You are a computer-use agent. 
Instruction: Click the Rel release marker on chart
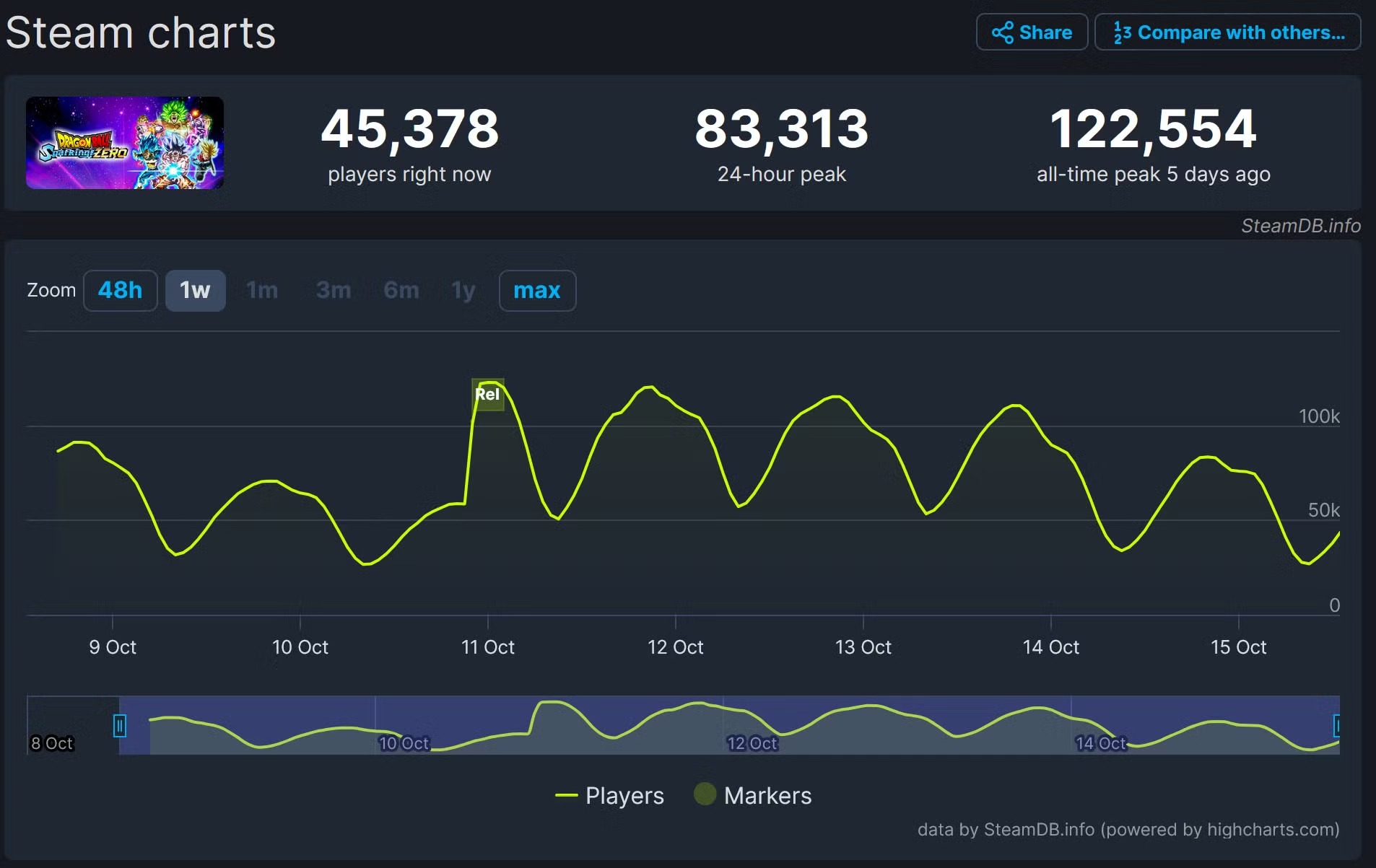pyautogui.click(x=487, y=394)
